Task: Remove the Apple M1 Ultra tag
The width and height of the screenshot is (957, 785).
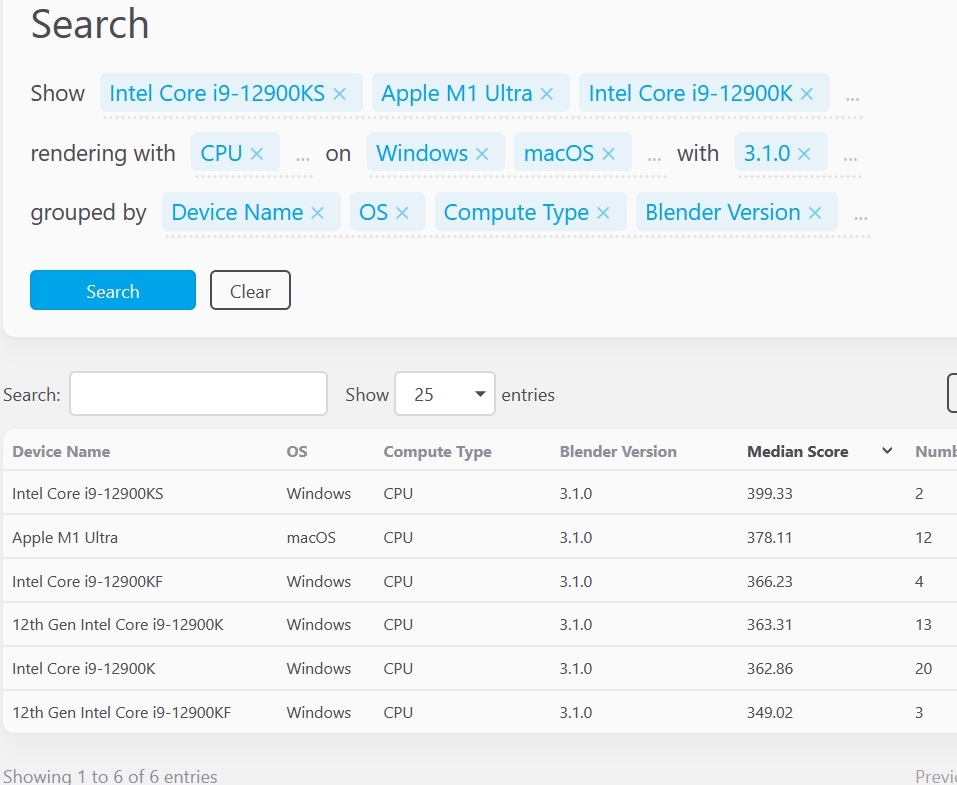Action: [546, 94]
